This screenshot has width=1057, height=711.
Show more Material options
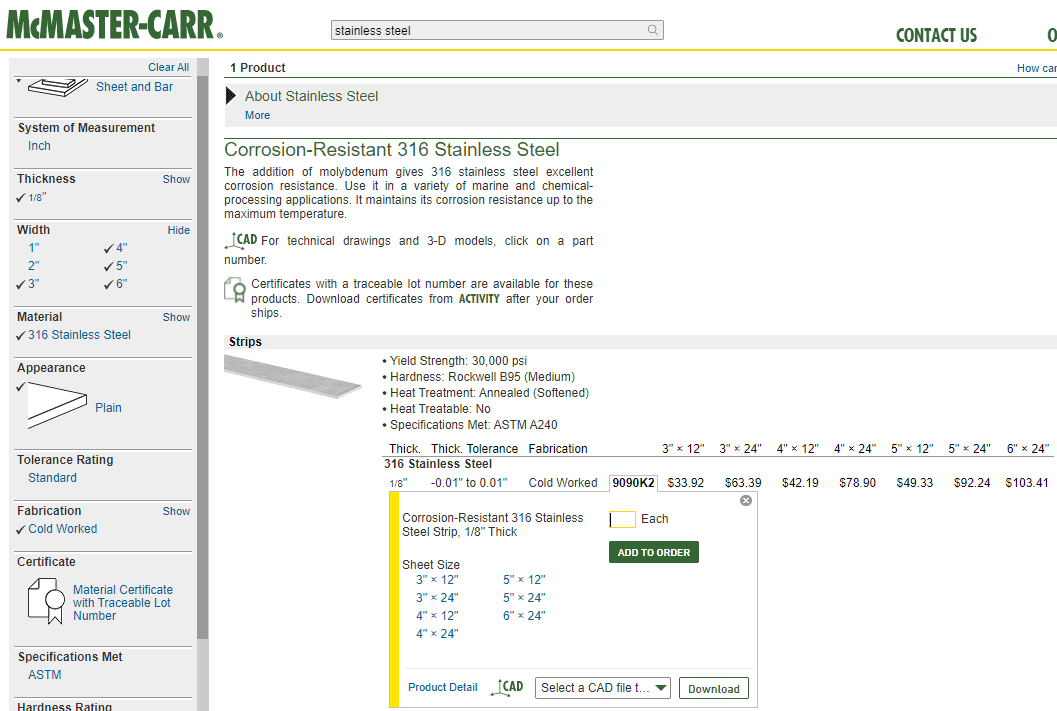[x=176, y=317]
